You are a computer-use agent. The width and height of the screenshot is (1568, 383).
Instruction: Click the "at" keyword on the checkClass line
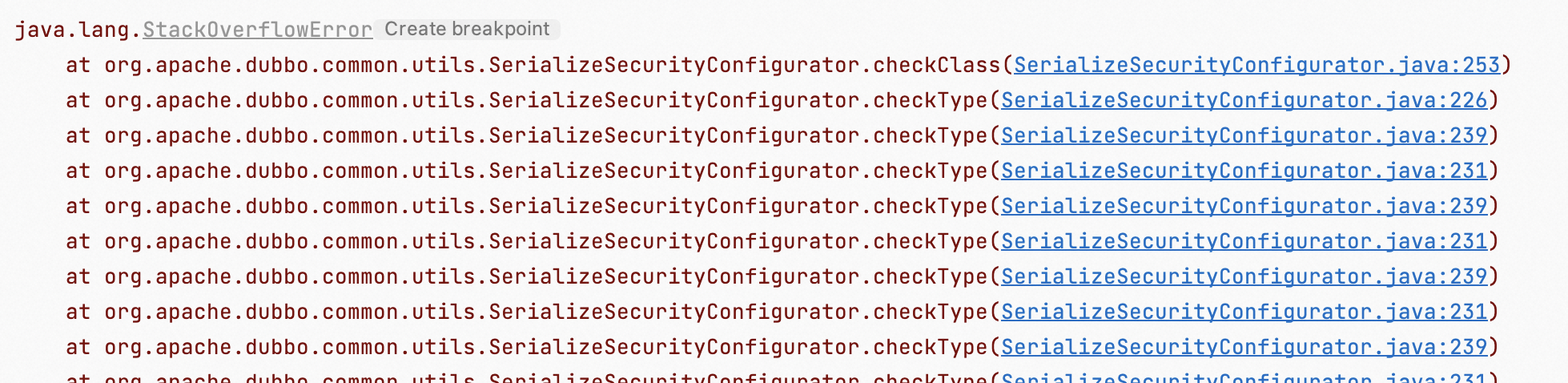coord(78,65)
